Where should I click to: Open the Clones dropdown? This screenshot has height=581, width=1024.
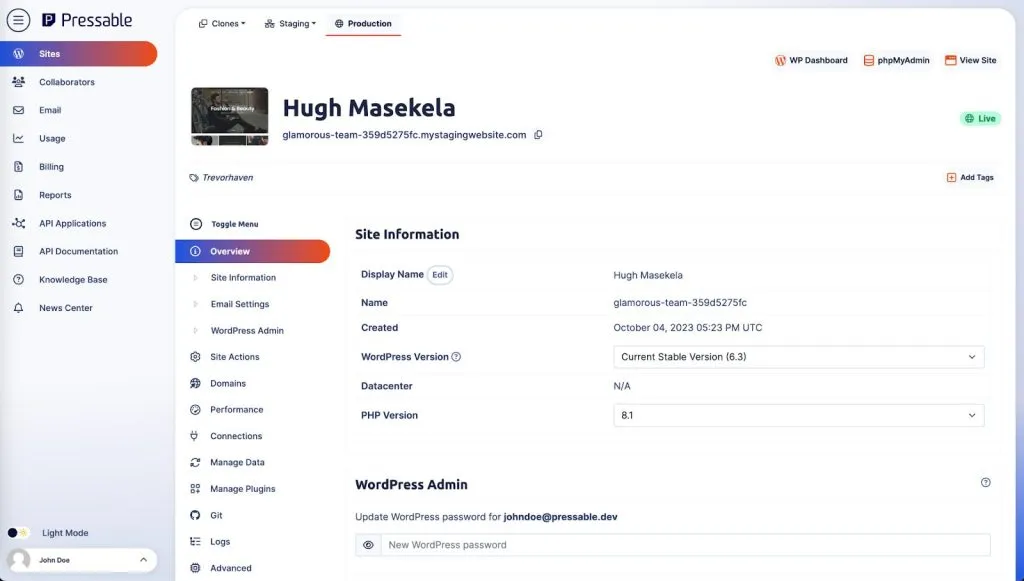pyautogui.click(x=222, y=24)
